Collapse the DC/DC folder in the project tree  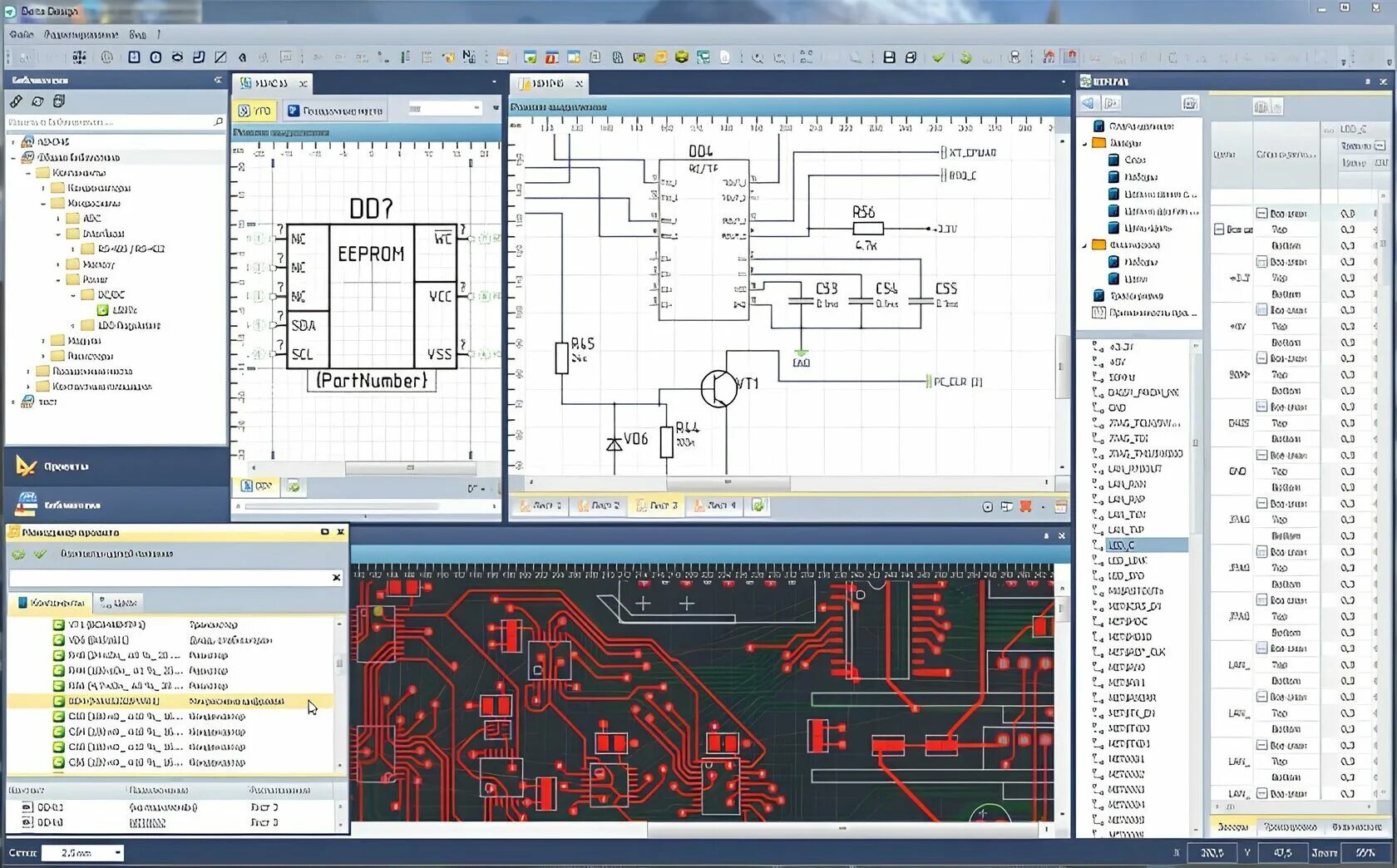point(73,294)
